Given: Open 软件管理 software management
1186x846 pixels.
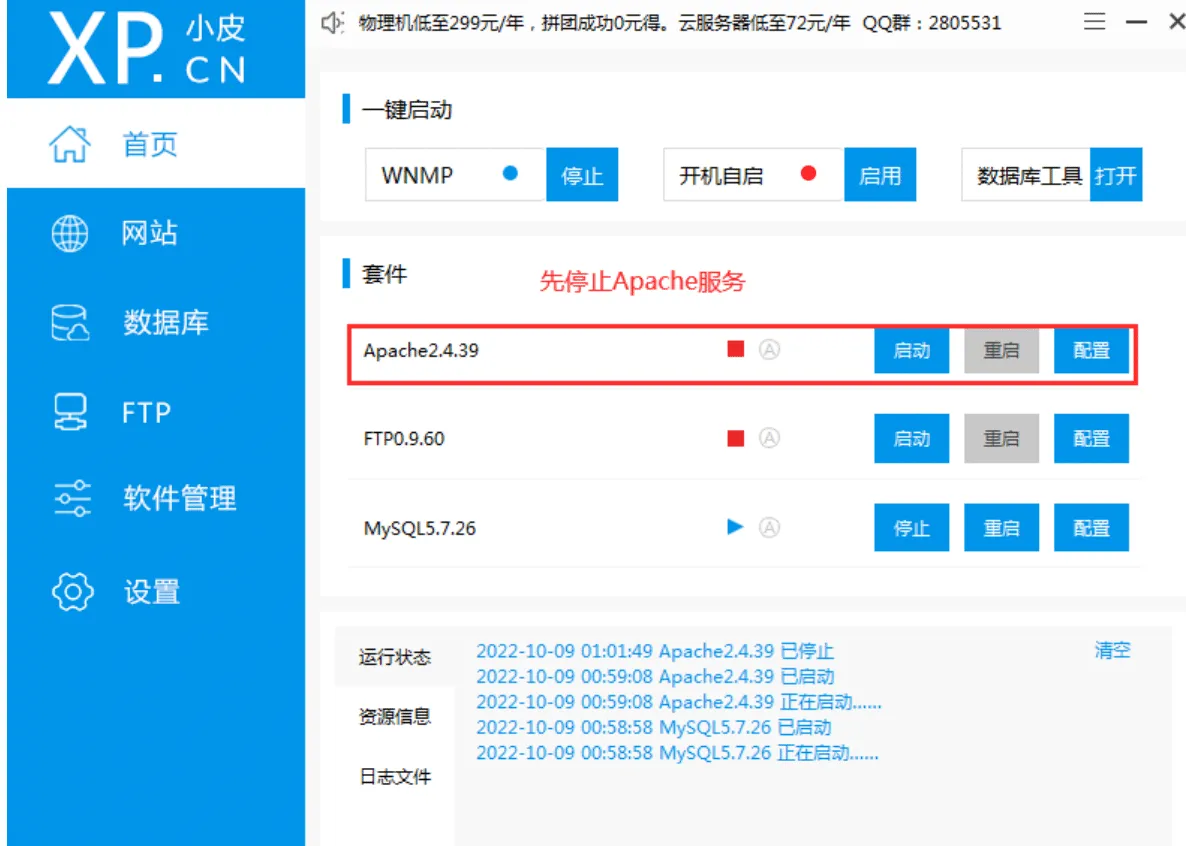Looking at the screenshot, I should 156,499.
